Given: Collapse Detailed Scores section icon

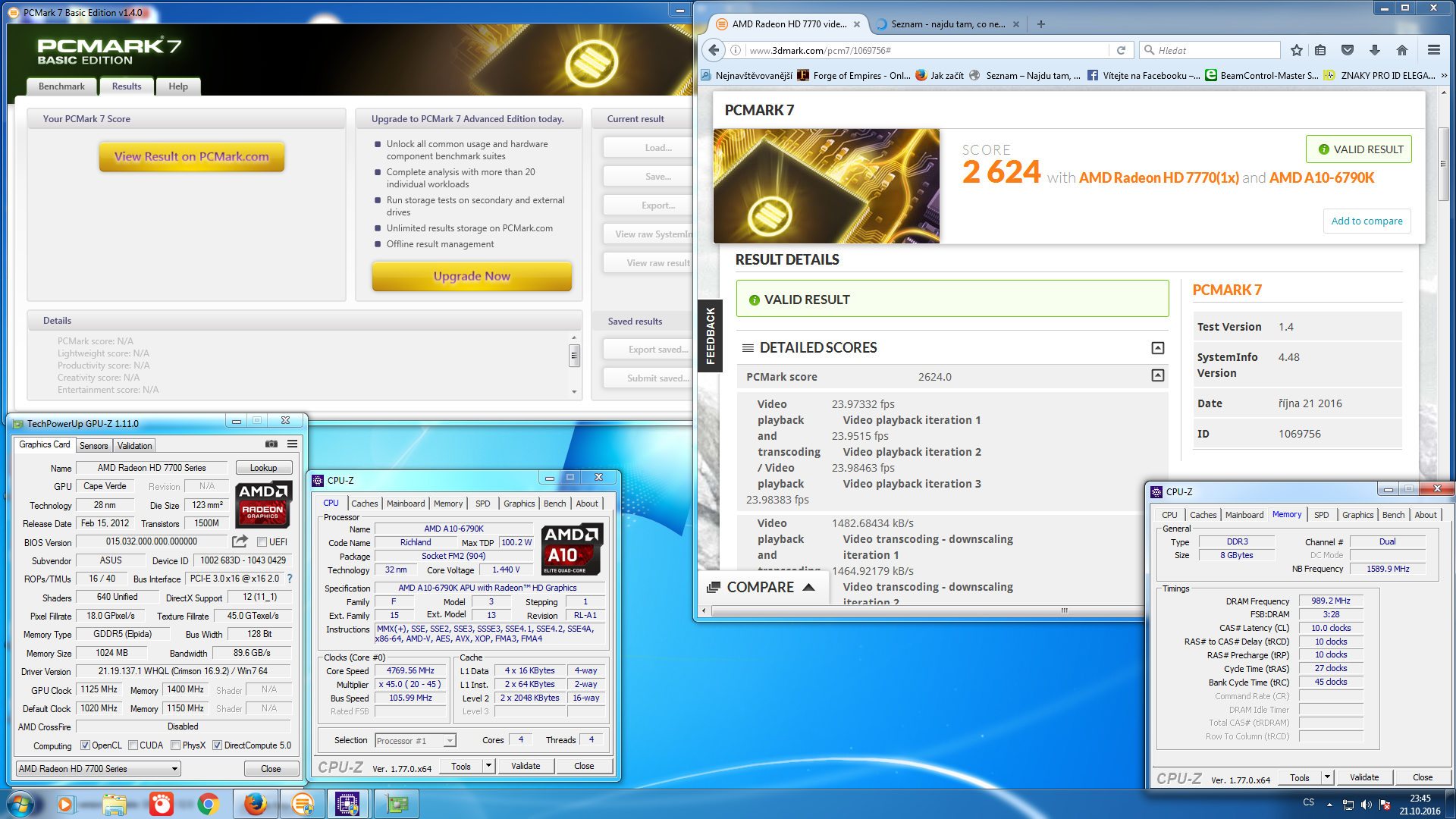Looking at the screenshot, I should coord(1157,348).
